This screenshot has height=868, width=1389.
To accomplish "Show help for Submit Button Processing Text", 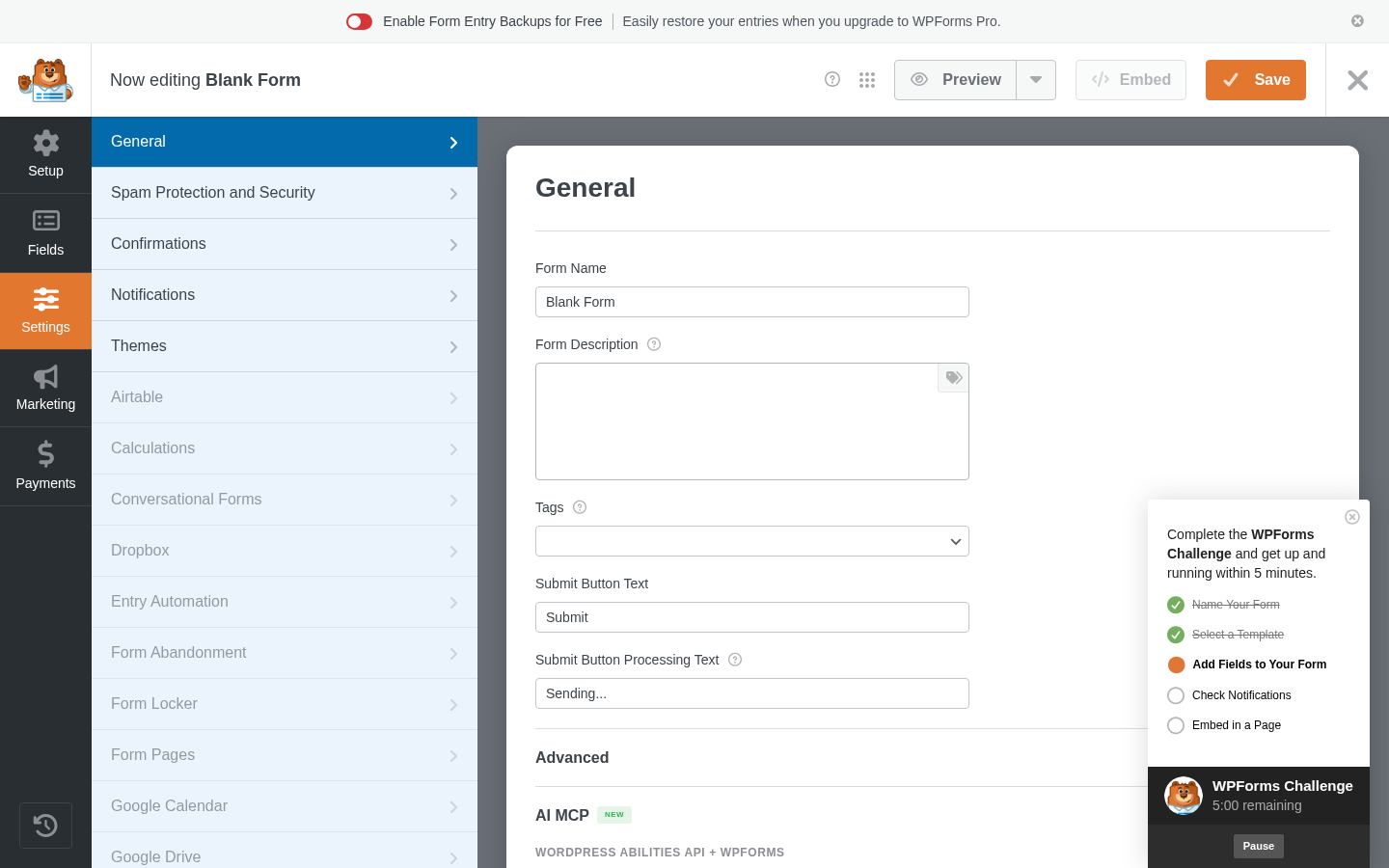I will (735, 660).
